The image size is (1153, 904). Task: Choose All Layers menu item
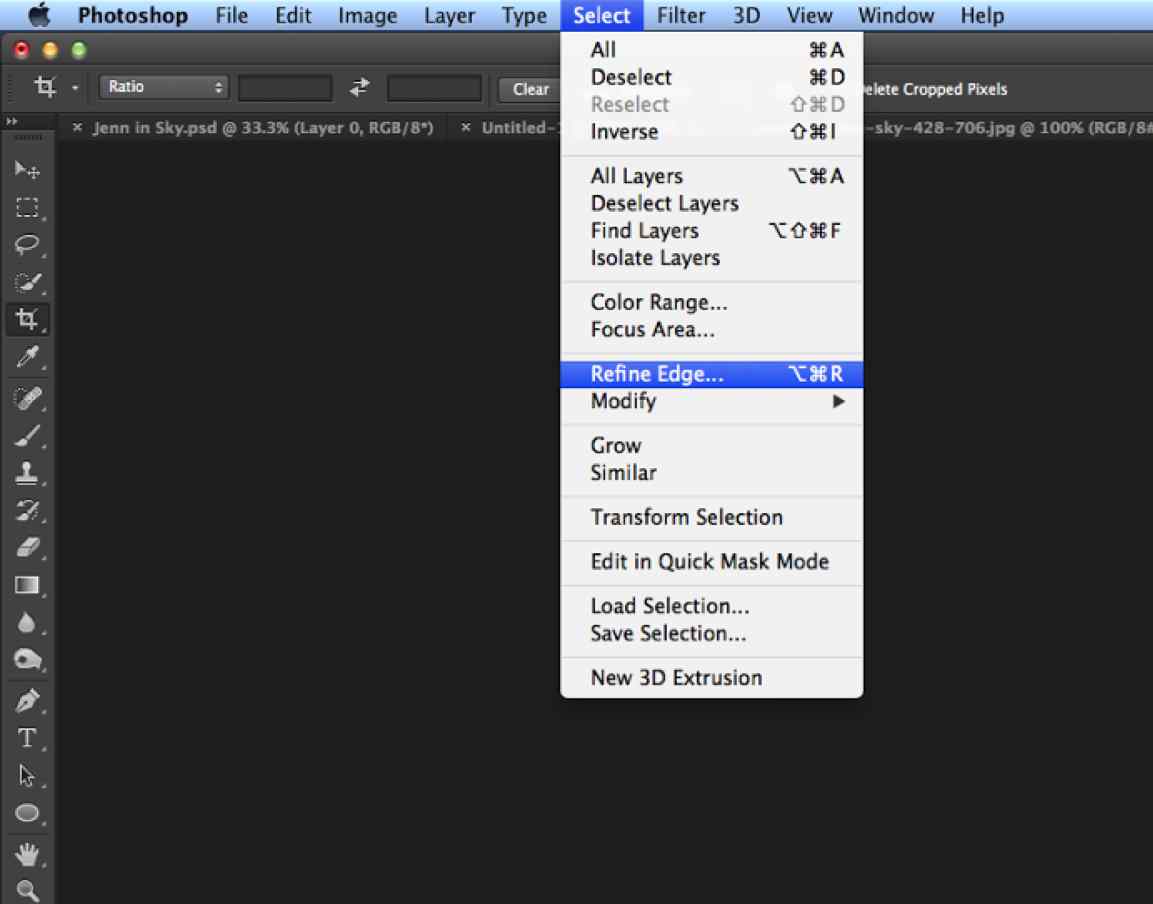(x=711, y=176)
